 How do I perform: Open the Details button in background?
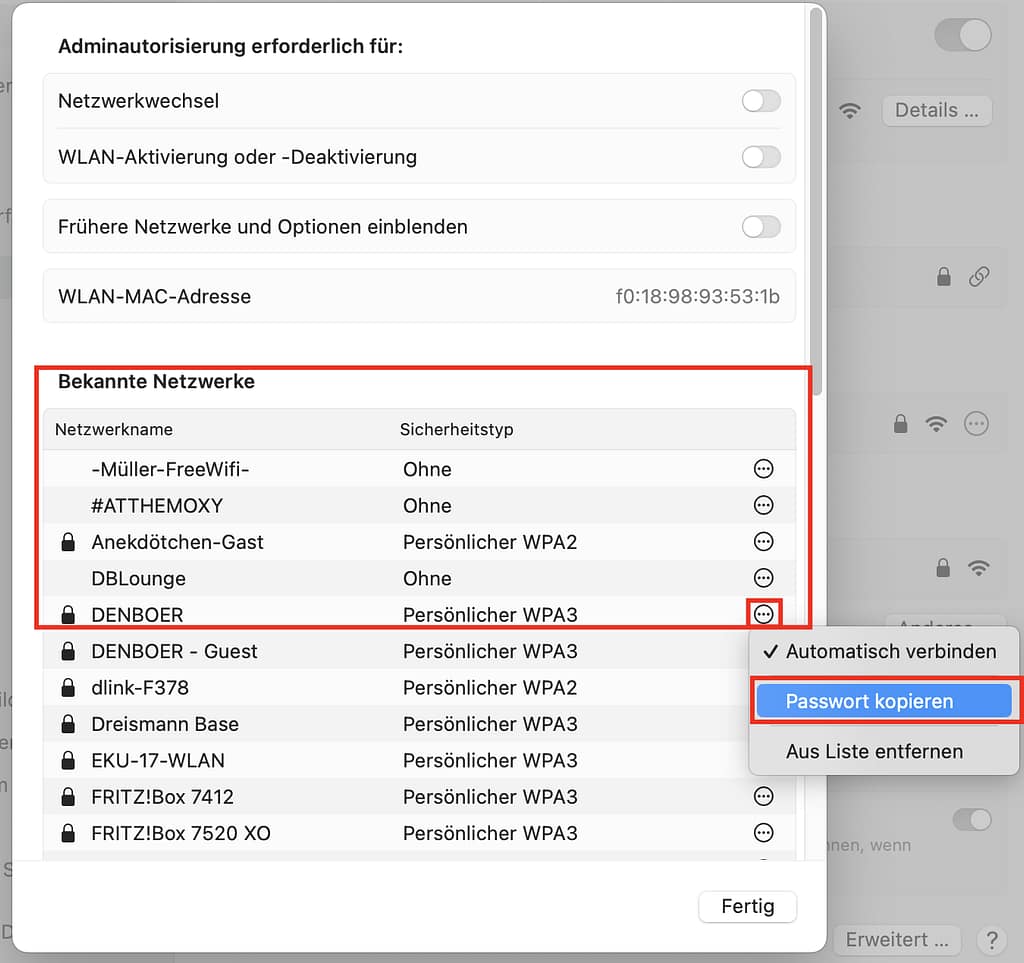[936, 110]
